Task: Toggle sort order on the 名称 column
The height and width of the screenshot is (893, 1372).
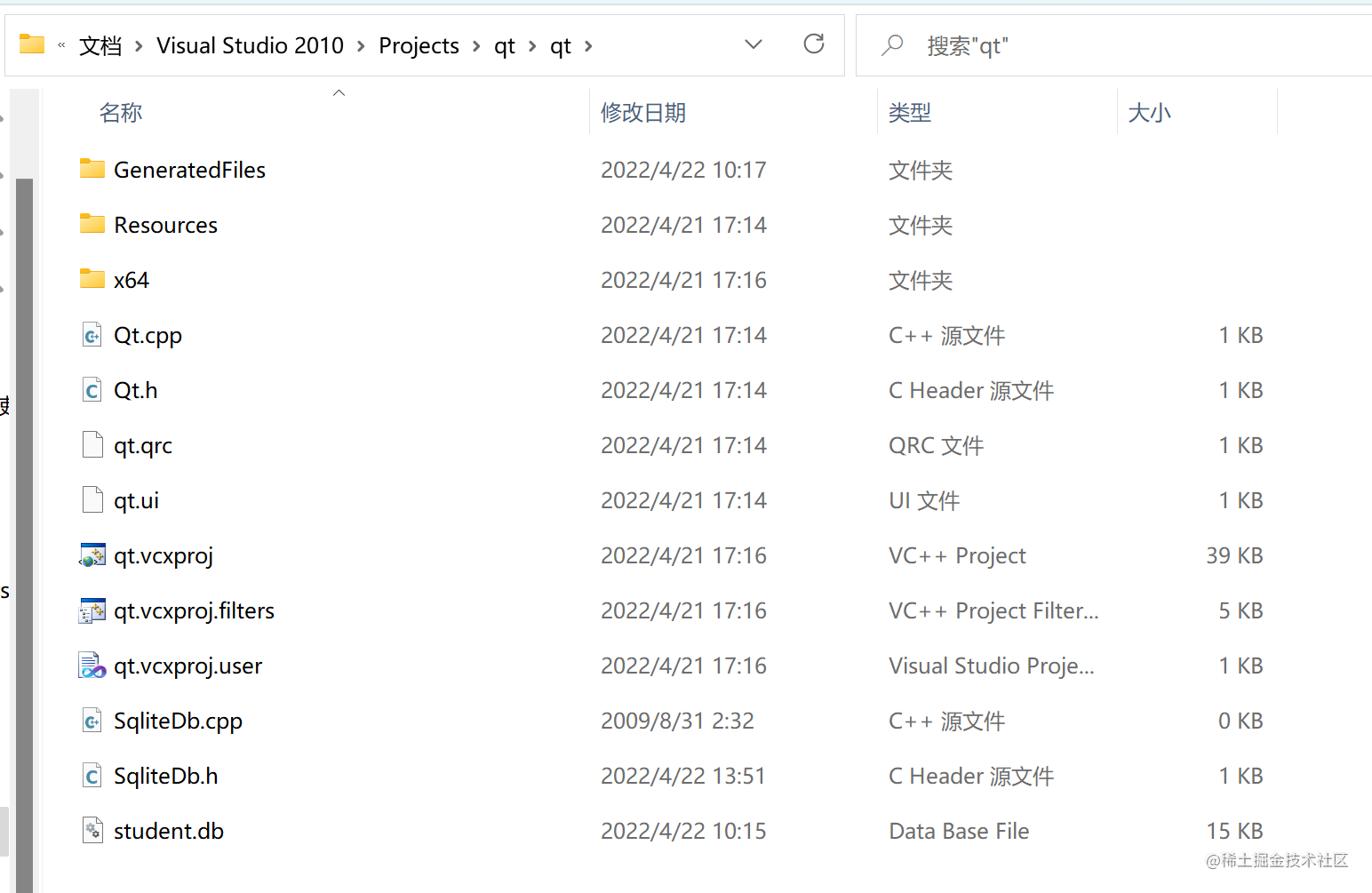Action: pyautogui.click(x=121, y=112)
